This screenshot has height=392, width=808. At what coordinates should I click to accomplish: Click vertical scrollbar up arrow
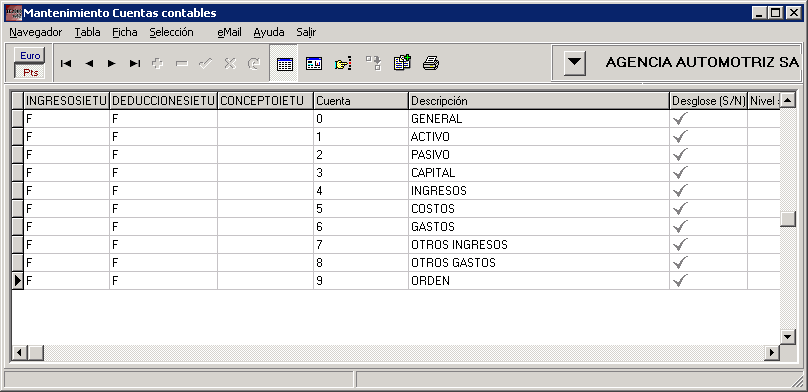pyautogui.click(x=788, y=100)
